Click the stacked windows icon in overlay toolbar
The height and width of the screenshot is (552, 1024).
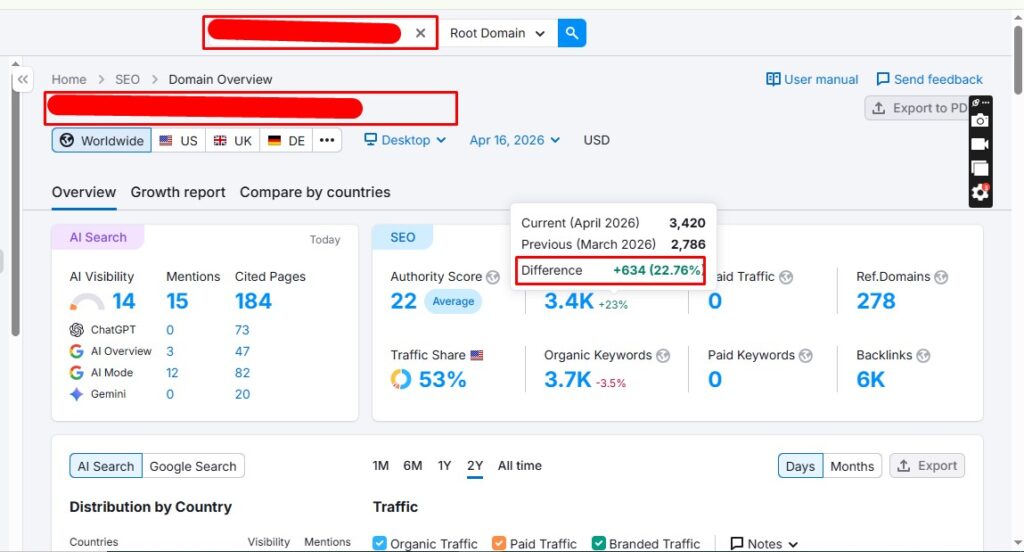[x=980, y=169]
